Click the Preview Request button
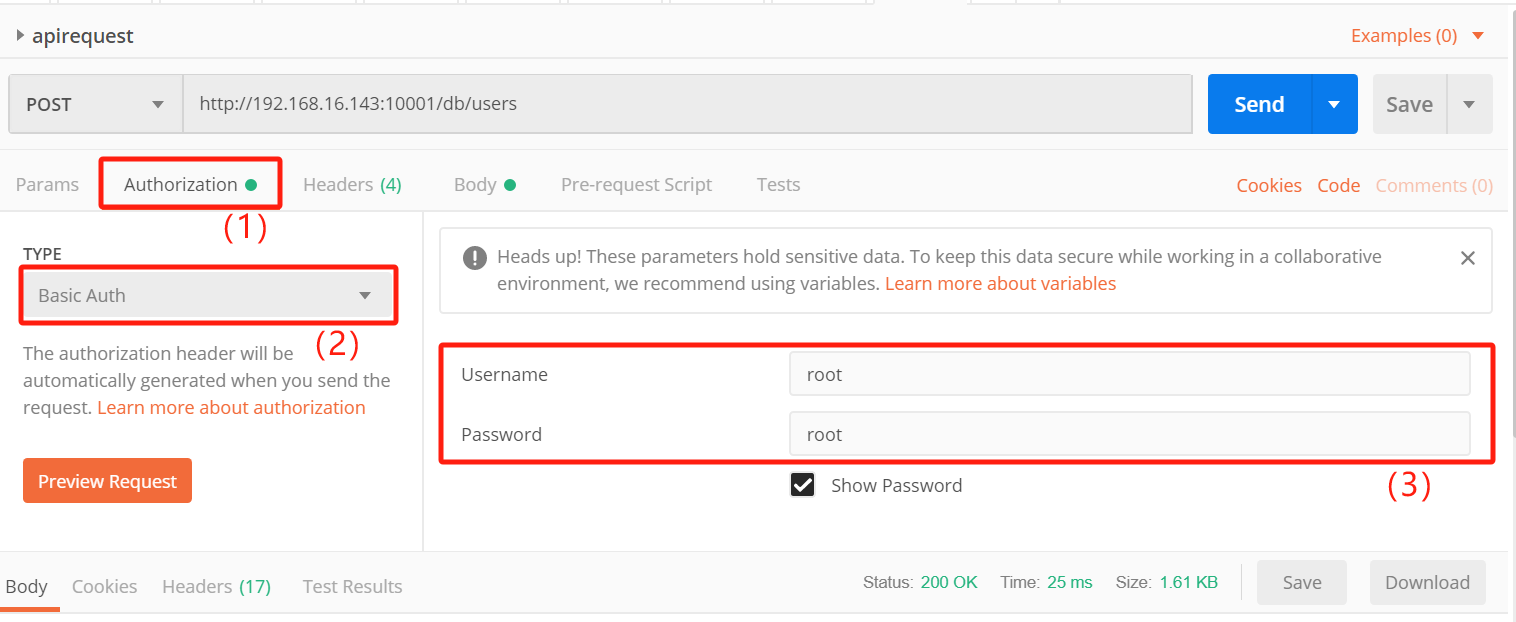This screenshot has width=1516, height=622. point(107,481)
